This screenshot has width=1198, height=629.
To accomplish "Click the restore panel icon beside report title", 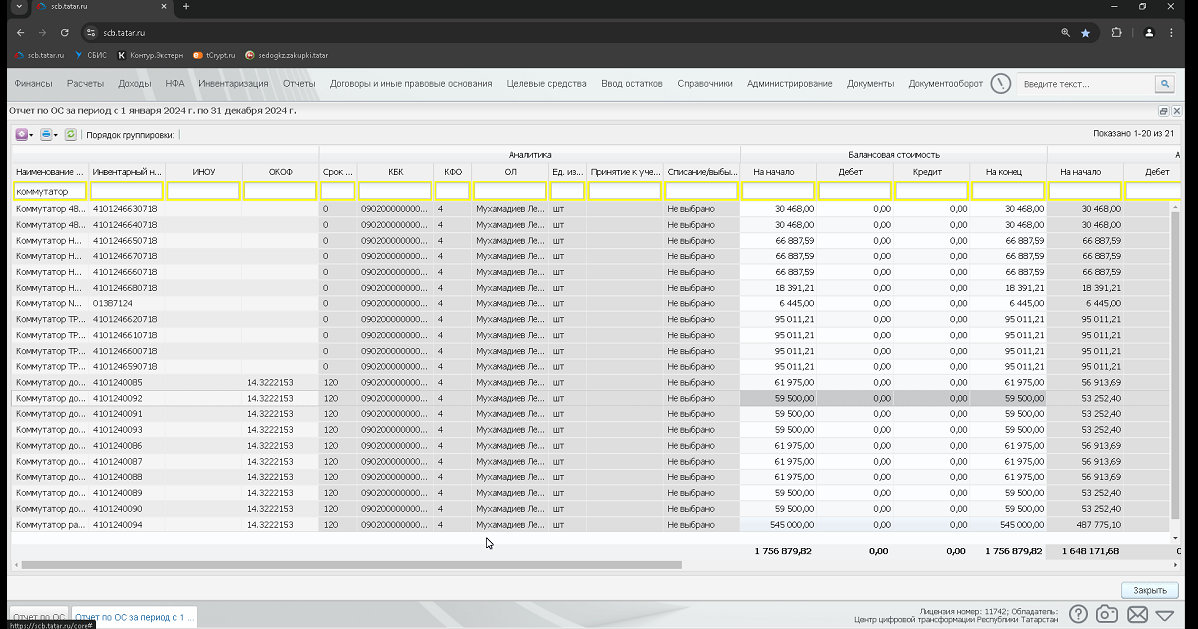I will 1163,111.
